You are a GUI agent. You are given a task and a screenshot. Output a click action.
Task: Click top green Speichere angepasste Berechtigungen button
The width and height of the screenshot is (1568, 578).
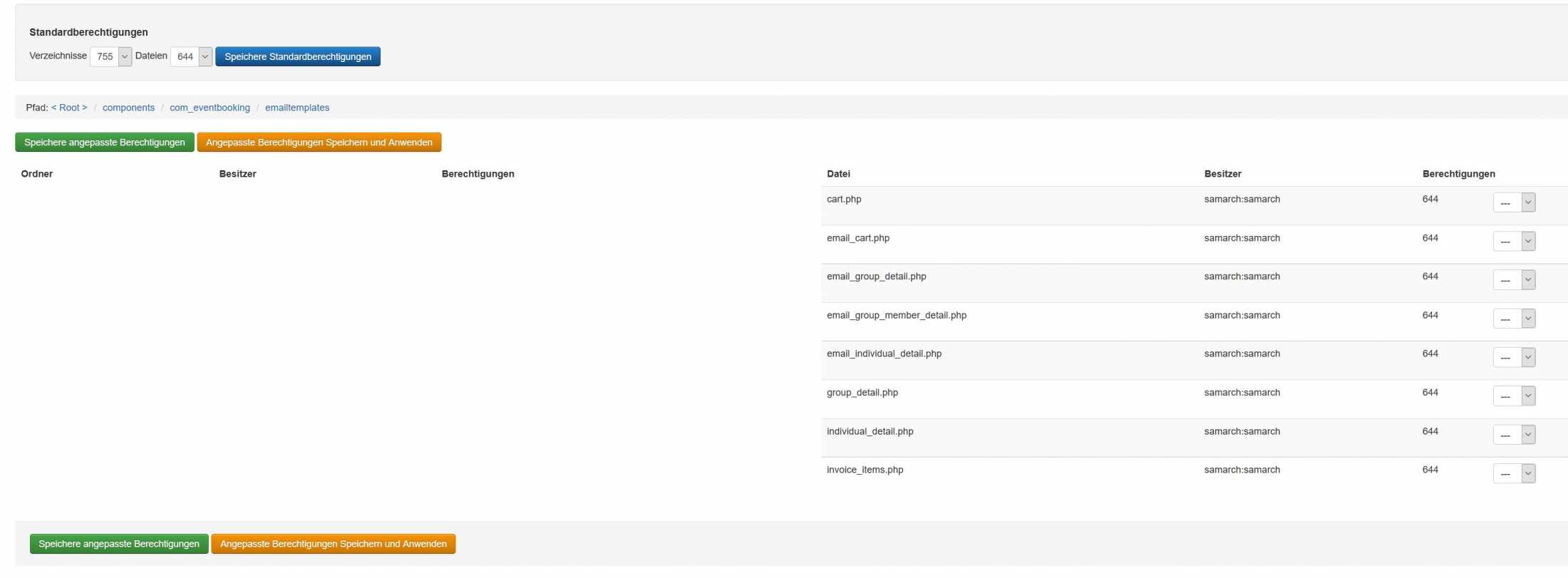tap(104, 143)
